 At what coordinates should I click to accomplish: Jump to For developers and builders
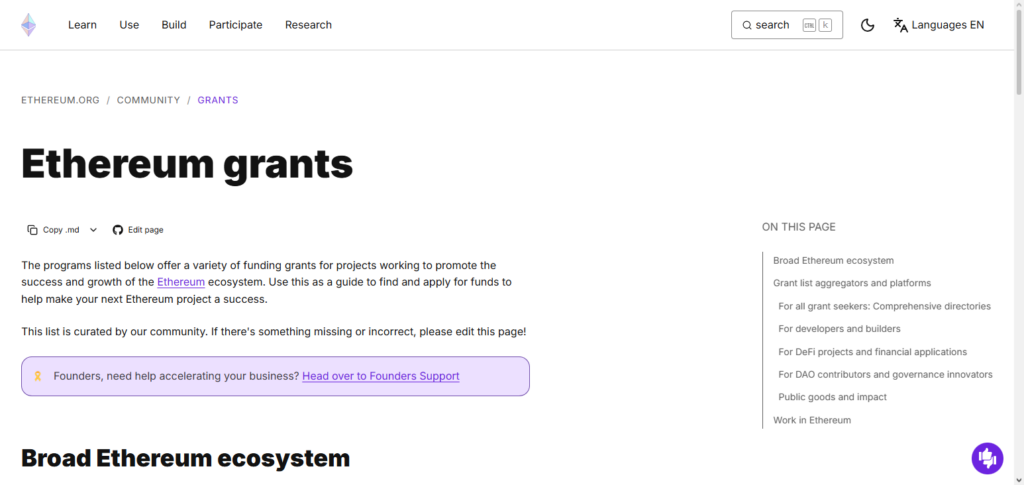point(839,329)
